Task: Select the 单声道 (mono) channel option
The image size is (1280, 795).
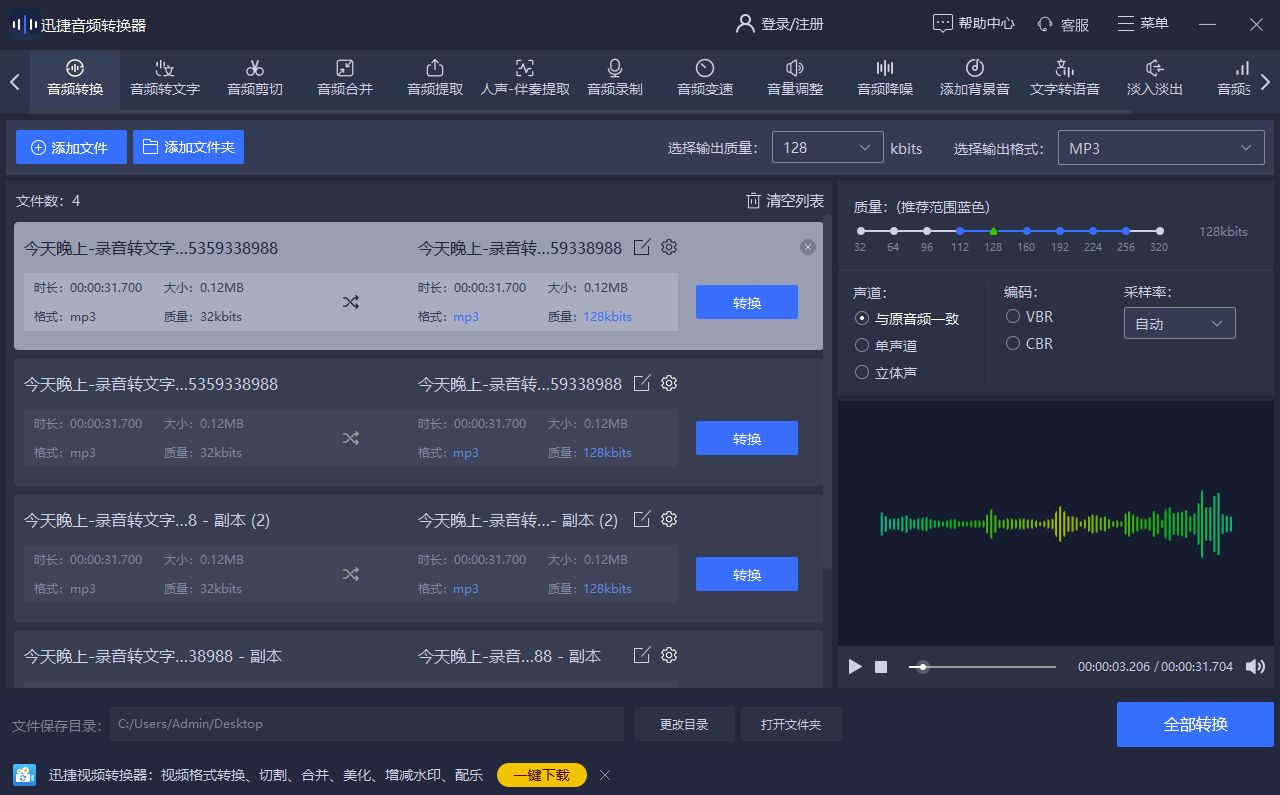Action: [862, 345]
